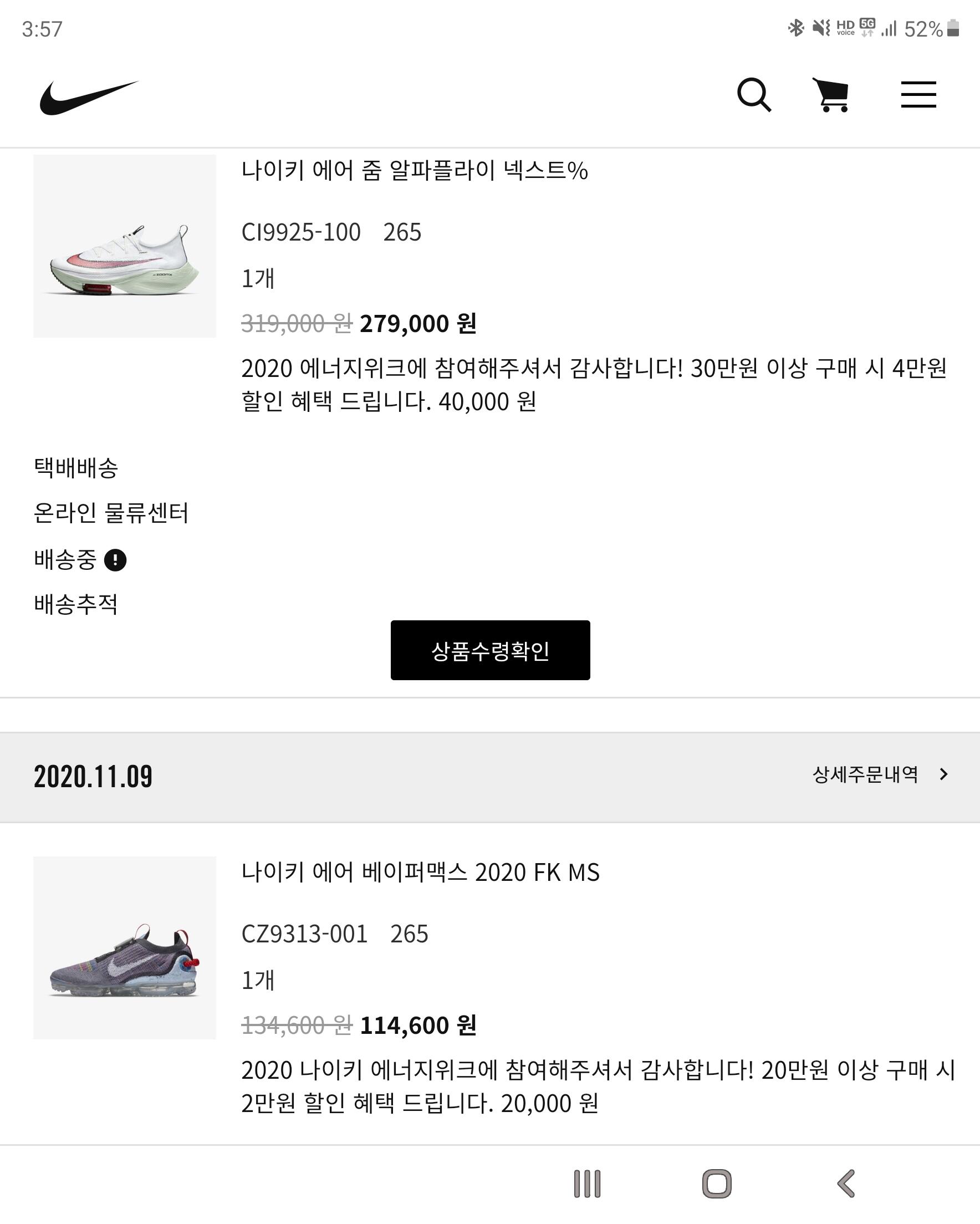Open 나이키 에어 줌 알파플라이 넥스트% title

click(415, 170)
